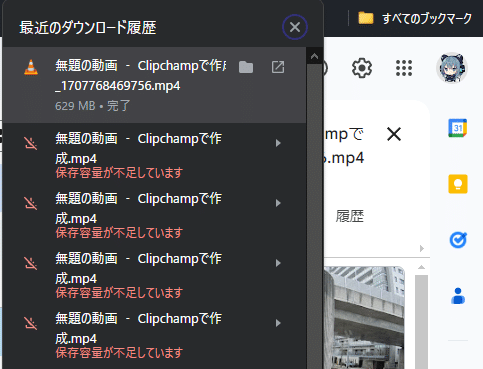Click the right arrow beside the tab strip
Image resolution: width=483 pixels, height=369 pixels.
pyautogui.click(x=422, y=248)
